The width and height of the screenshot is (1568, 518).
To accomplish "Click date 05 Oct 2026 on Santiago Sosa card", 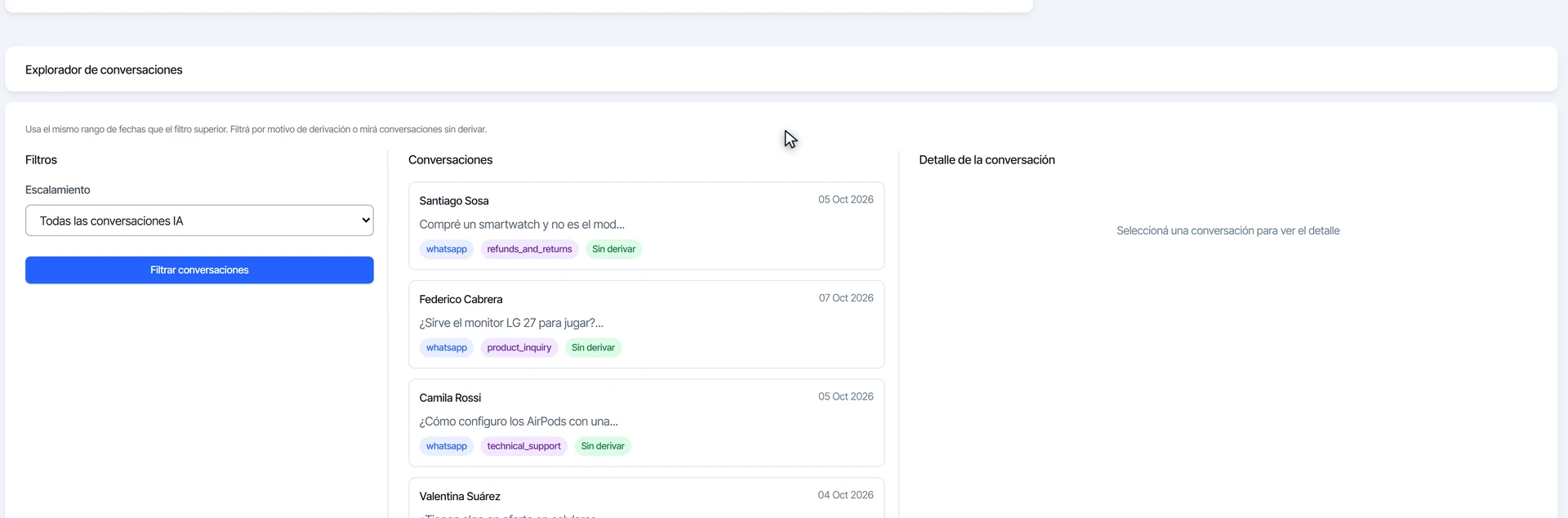I will click(846, 199).
